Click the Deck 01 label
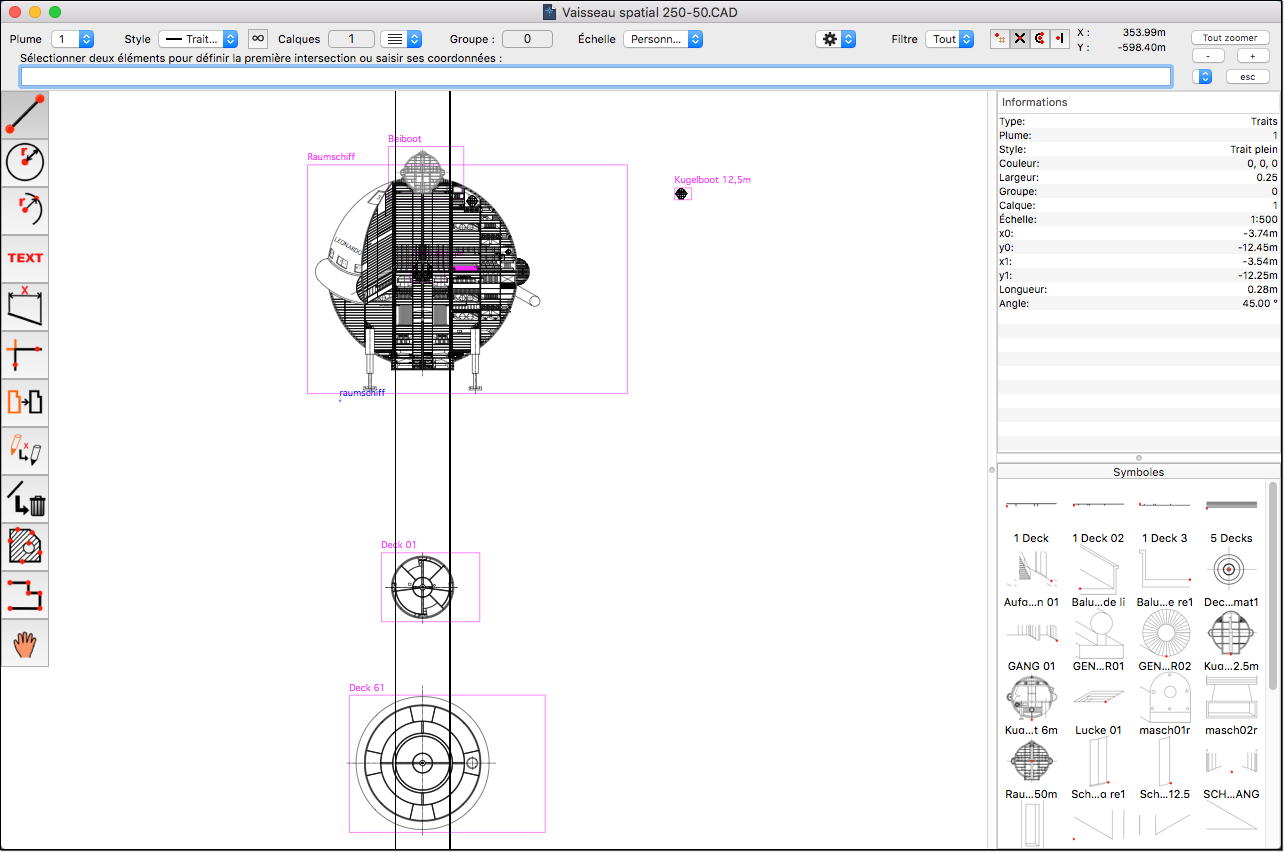 click(x=398, y=545)
